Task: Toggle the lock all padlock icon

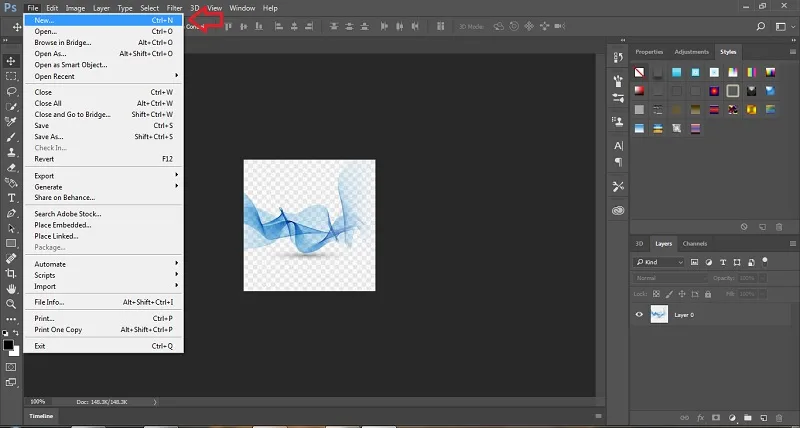Action: point(708,294)
